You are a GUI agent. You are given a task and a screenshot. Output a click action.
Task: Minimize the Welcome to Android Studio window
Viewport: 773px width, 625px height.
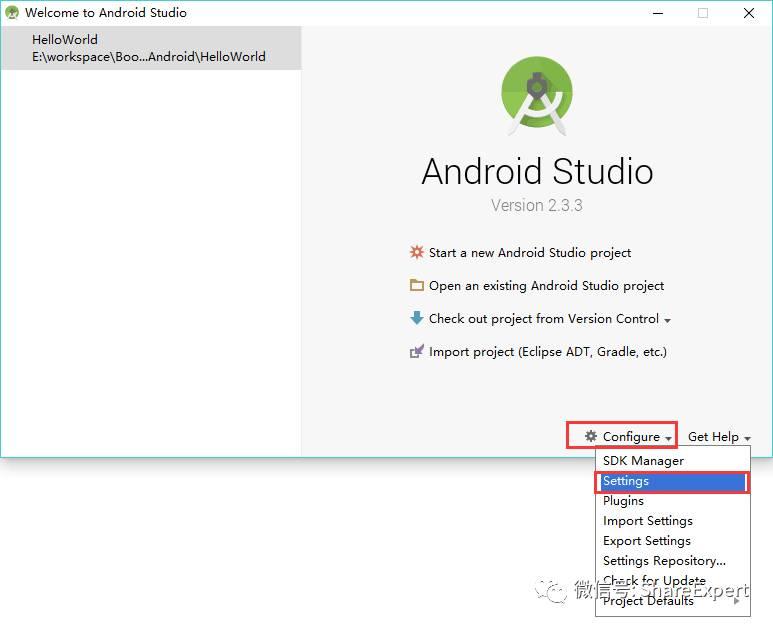coord(658,13)
